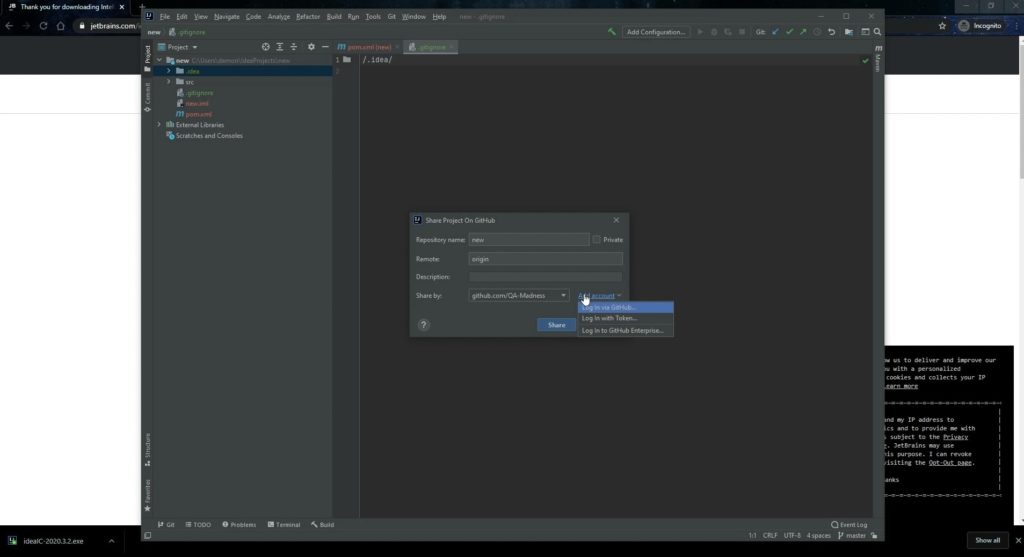Click the Git Commit green checkmark

(790, 32)
